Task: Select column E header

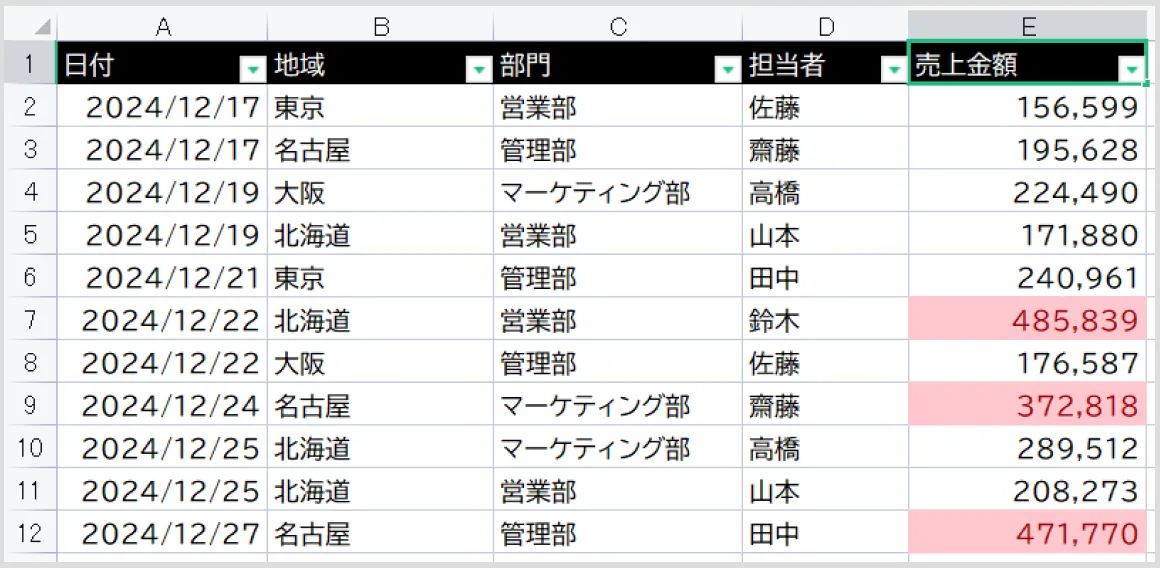Action: click(x=1027, y=27)
